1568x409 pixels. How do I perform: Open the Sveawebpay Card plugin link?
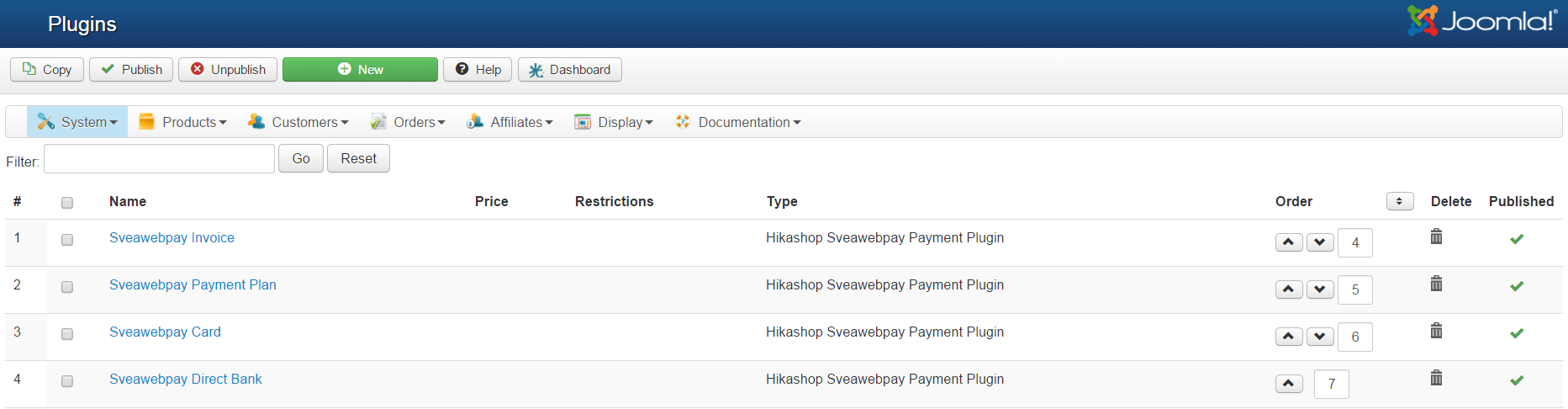click(165, 332)
